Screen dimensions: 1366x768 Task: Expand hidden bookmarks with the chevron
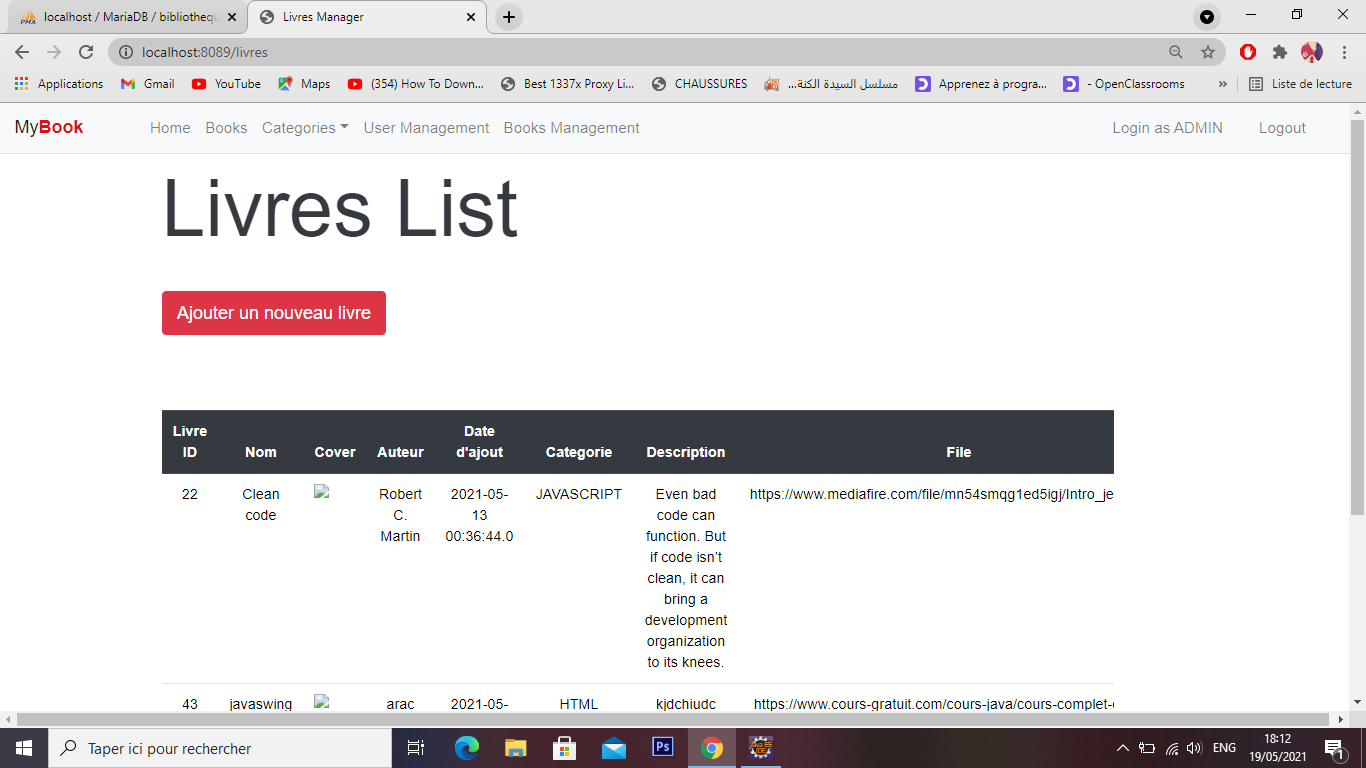pyautogui.click(x=1222, y=84)
